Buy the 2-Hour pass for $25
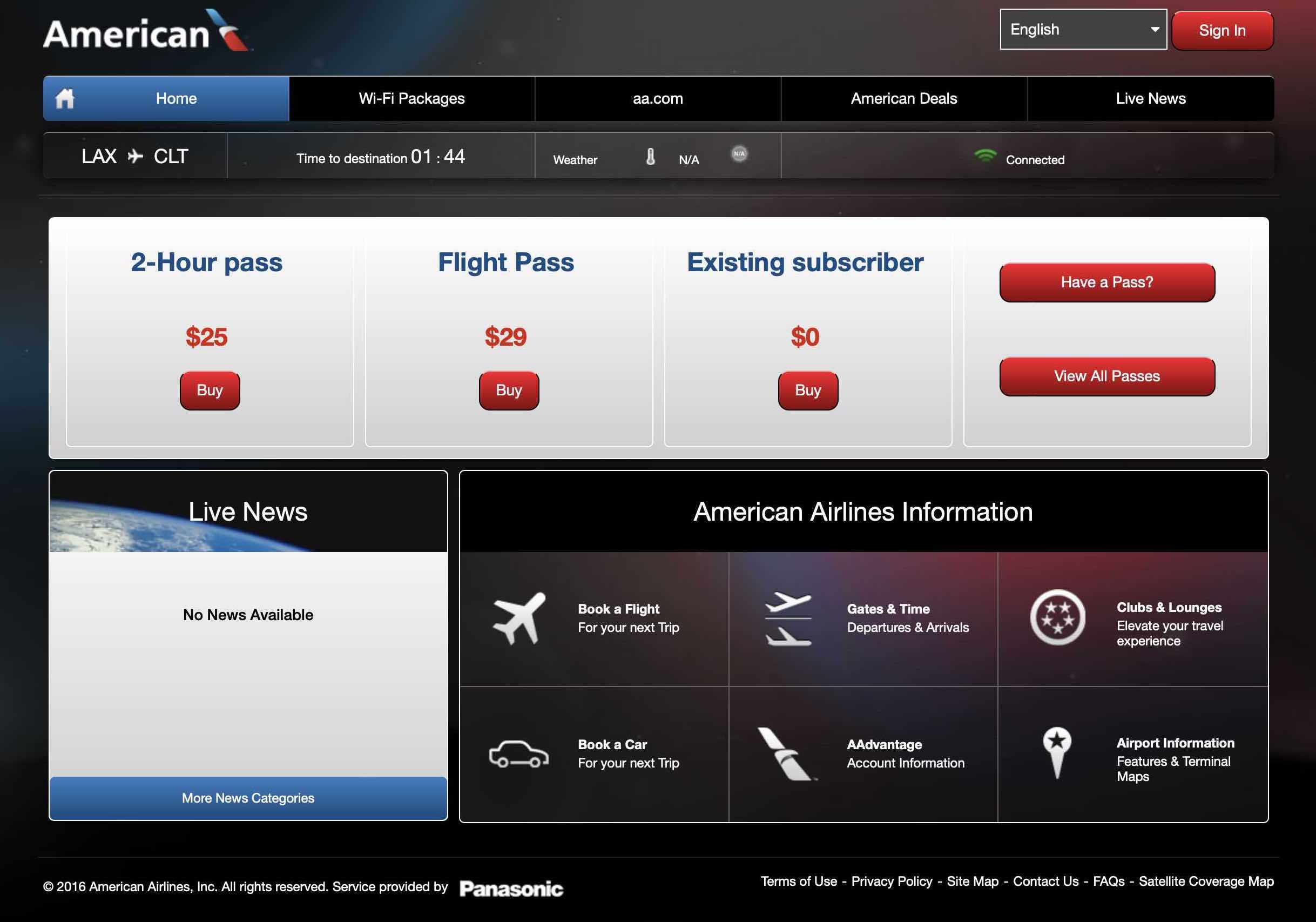This screenshot has width=1316, height=922. point(209,389)
